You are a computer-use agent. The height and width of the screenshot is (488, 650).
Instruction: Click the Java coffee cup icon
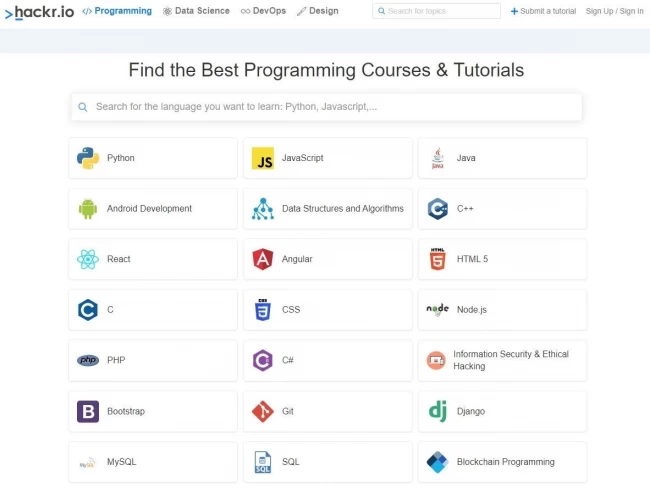pos(438,158)
